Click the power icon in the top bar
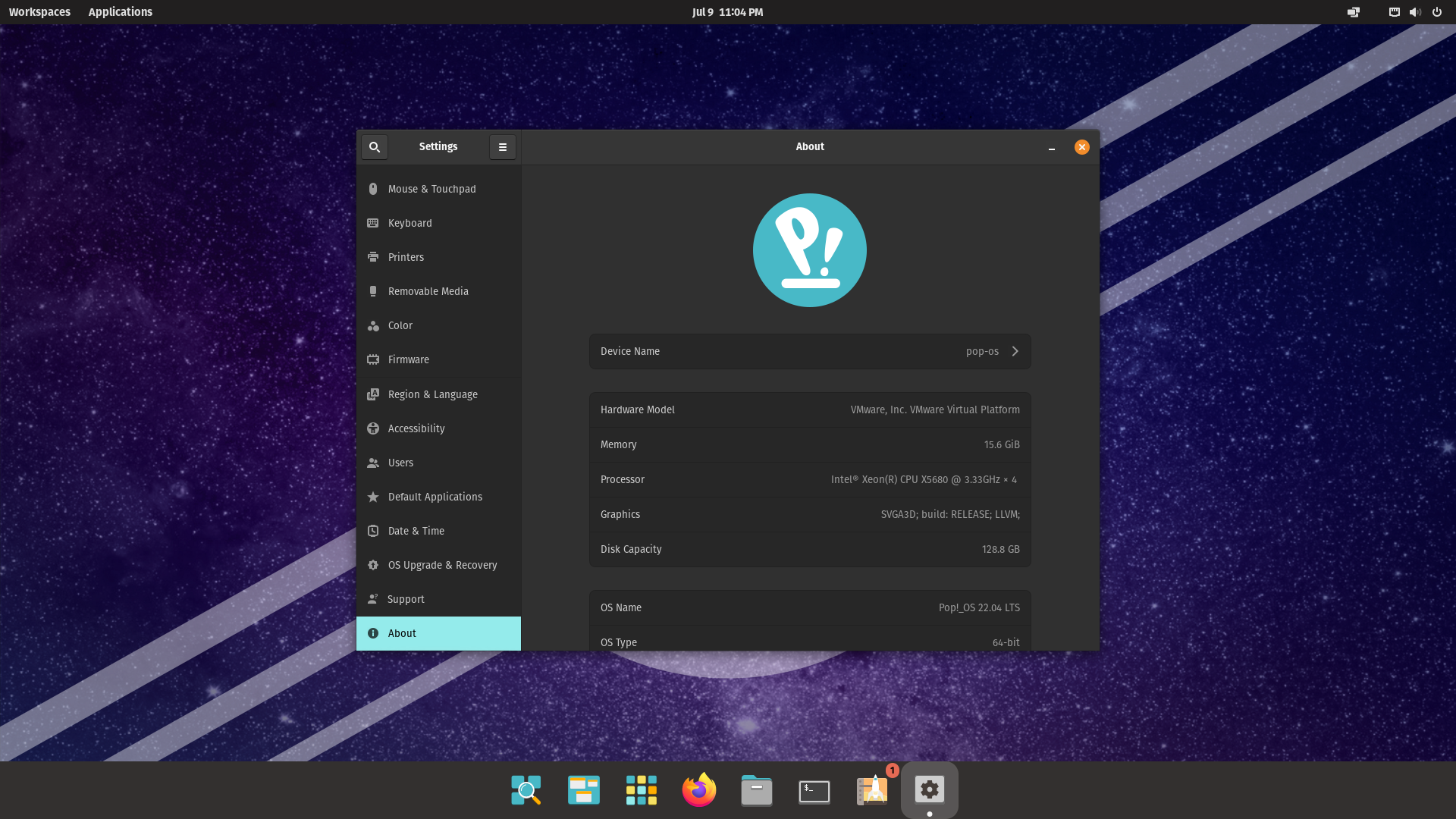The width and height of the screenshot is (1456, 819). 1437,11
